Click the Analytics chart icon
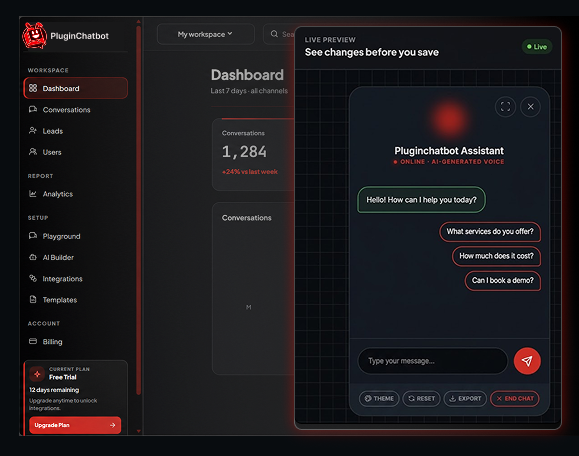This screenshot has width=579, height=456. [x=33, y=193]
